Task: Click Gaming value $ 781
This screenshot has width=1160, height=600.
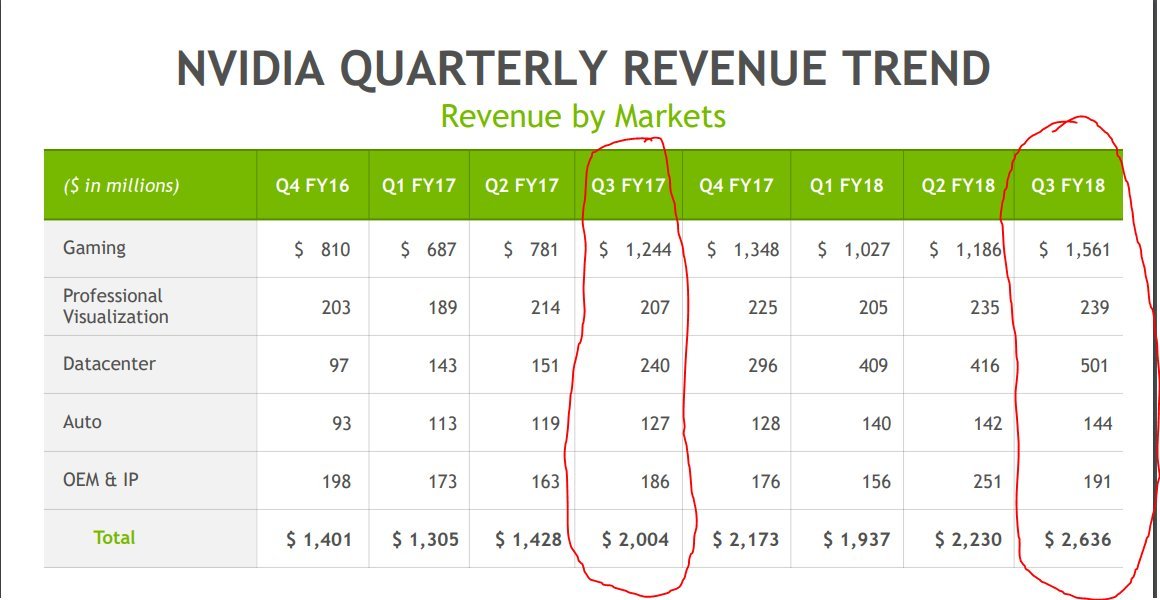Action: coord(530,250)
